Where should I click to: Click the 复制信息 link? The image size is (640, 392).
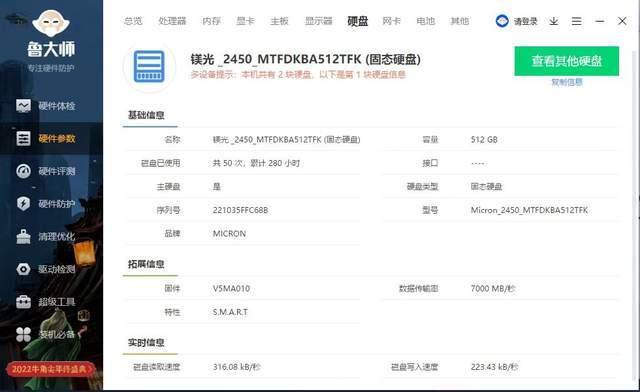[x=567, y=82]
